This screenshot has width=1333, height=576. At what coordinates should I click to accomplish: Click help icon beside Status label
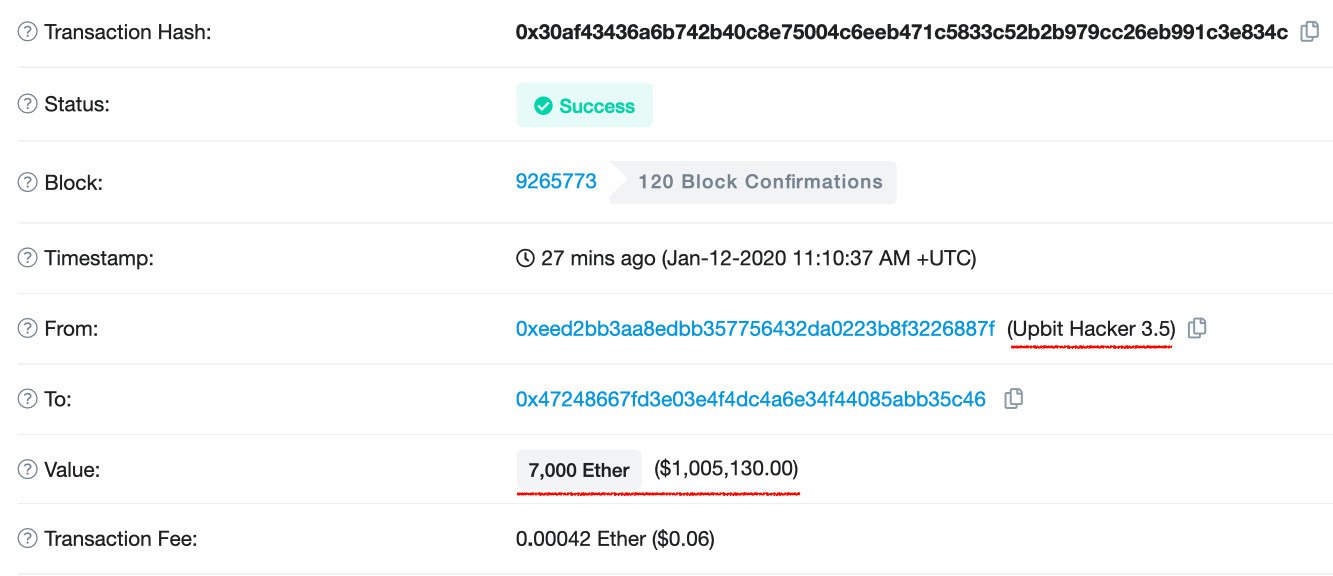click(27, 104)
